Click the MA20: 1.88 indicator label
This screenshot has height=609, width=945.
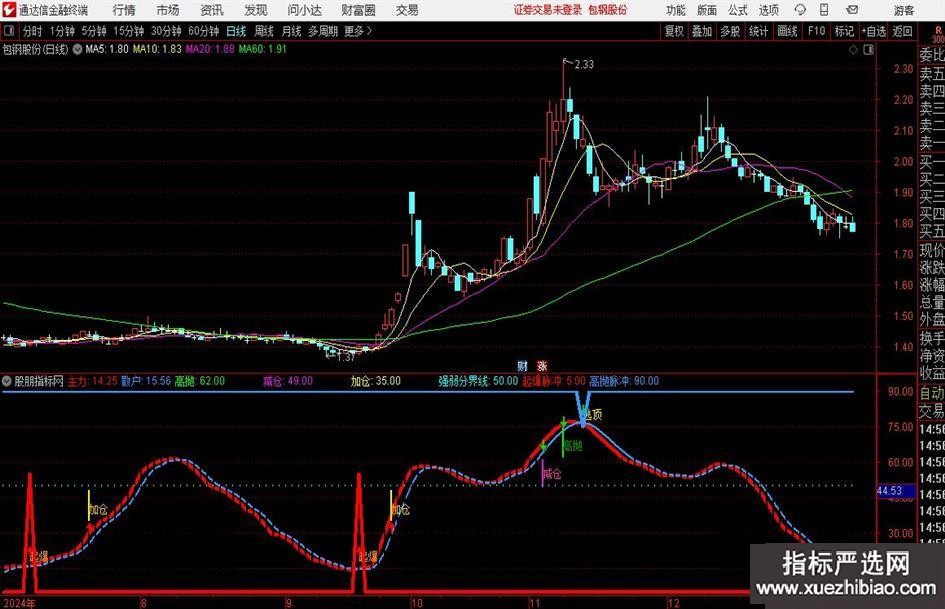coord(210,49)
